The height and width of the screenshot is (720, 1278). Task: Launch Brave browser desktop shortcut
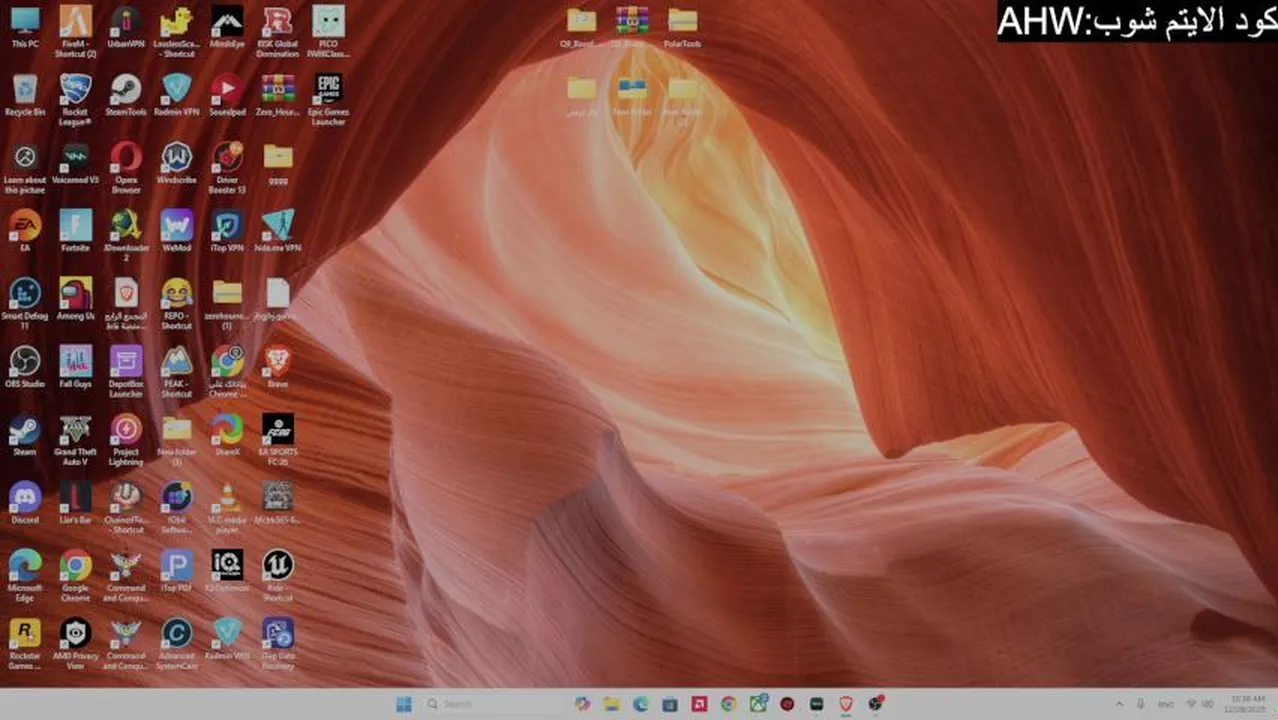tap(277, 367)
